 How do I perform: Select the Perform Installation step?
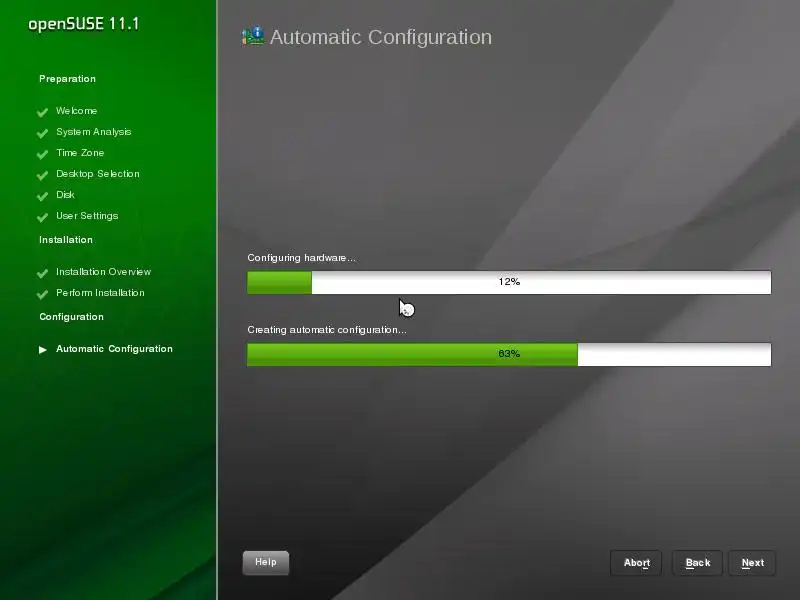pyautogui.click(x=100, y=292)
